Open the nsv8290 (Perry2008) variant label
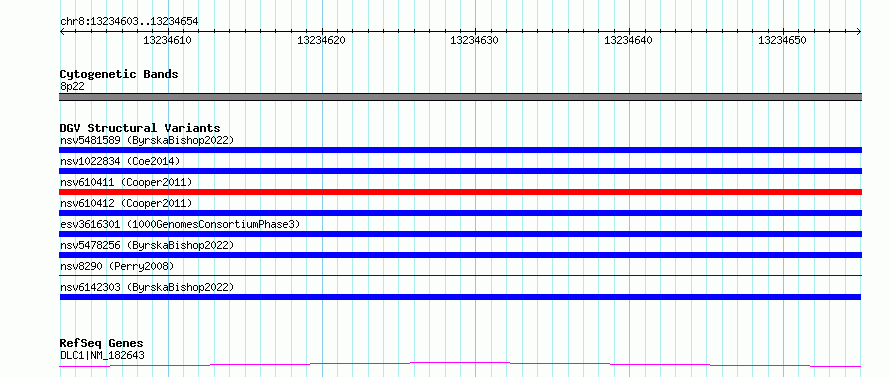The height and width of the screenshot is (377, 890). 117,266
